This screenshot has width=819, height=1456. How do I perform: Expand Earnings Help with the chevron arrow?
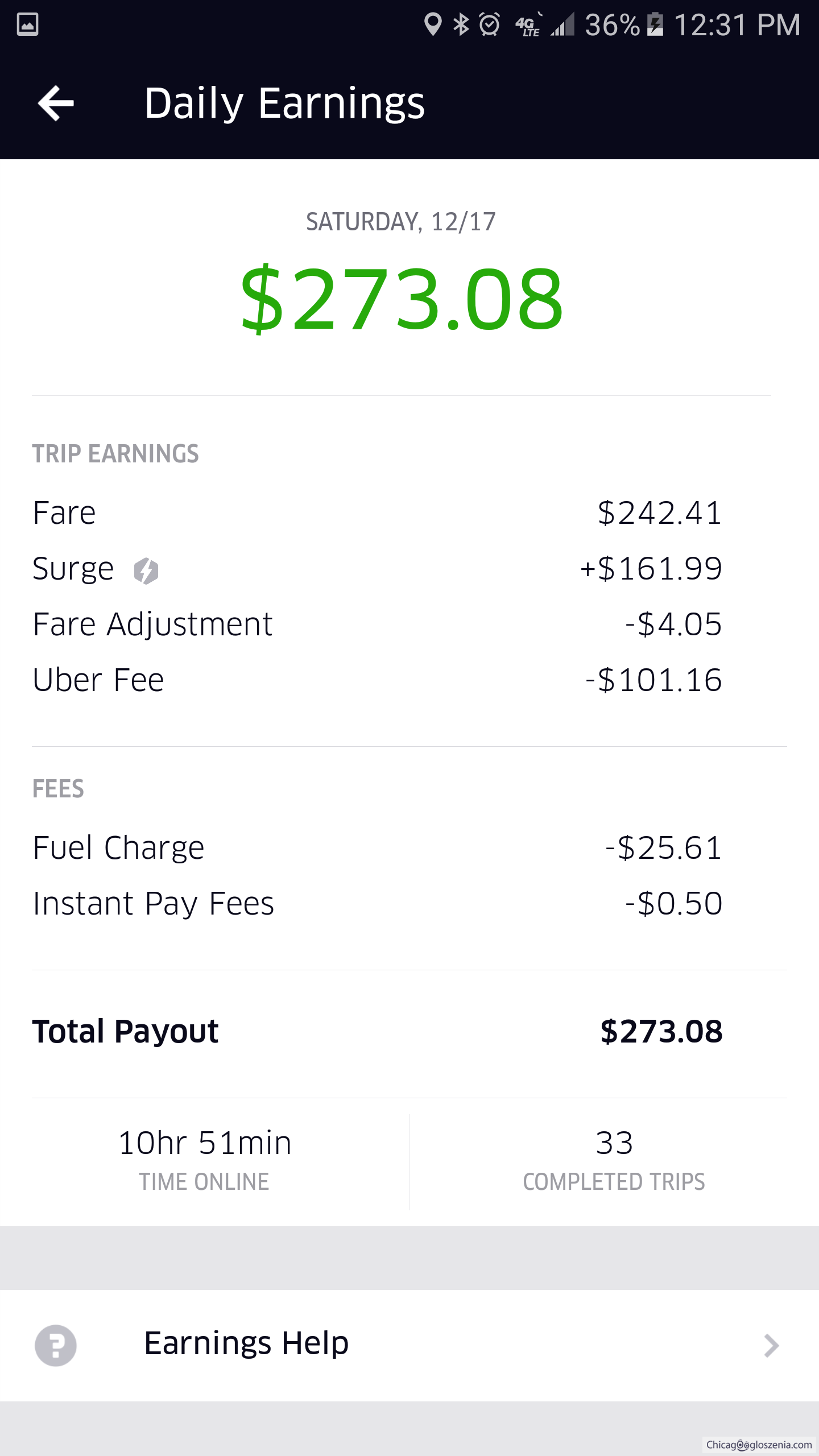(x=771, y=1345)
